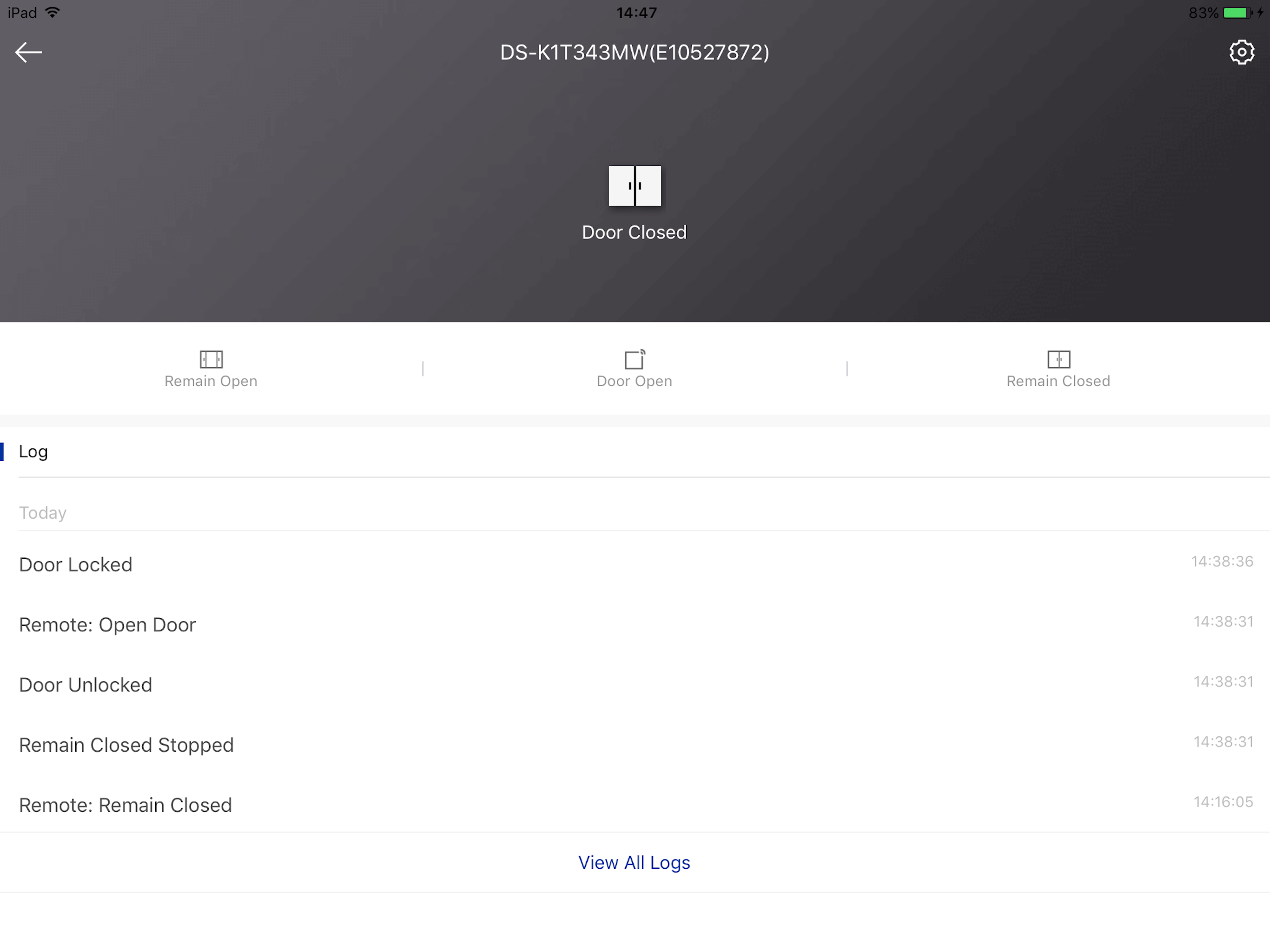This screenshot has width=1270, height=952.
Task: Select the Remote: Remain Closed log entry
Action: click(125, 805)
